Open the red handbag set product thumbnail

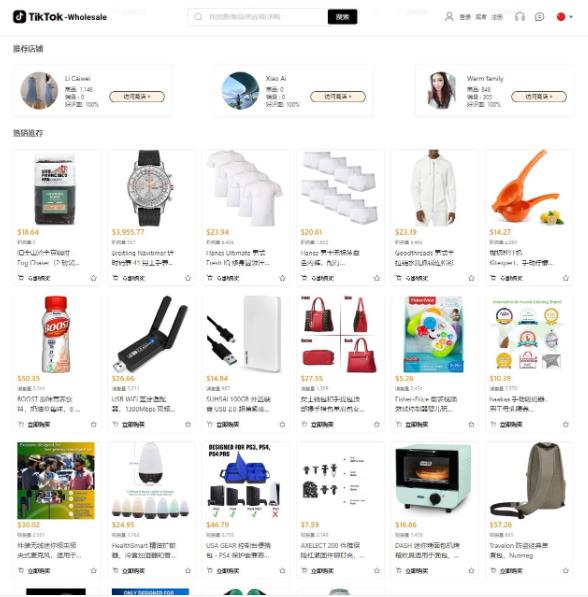[340, 334]
